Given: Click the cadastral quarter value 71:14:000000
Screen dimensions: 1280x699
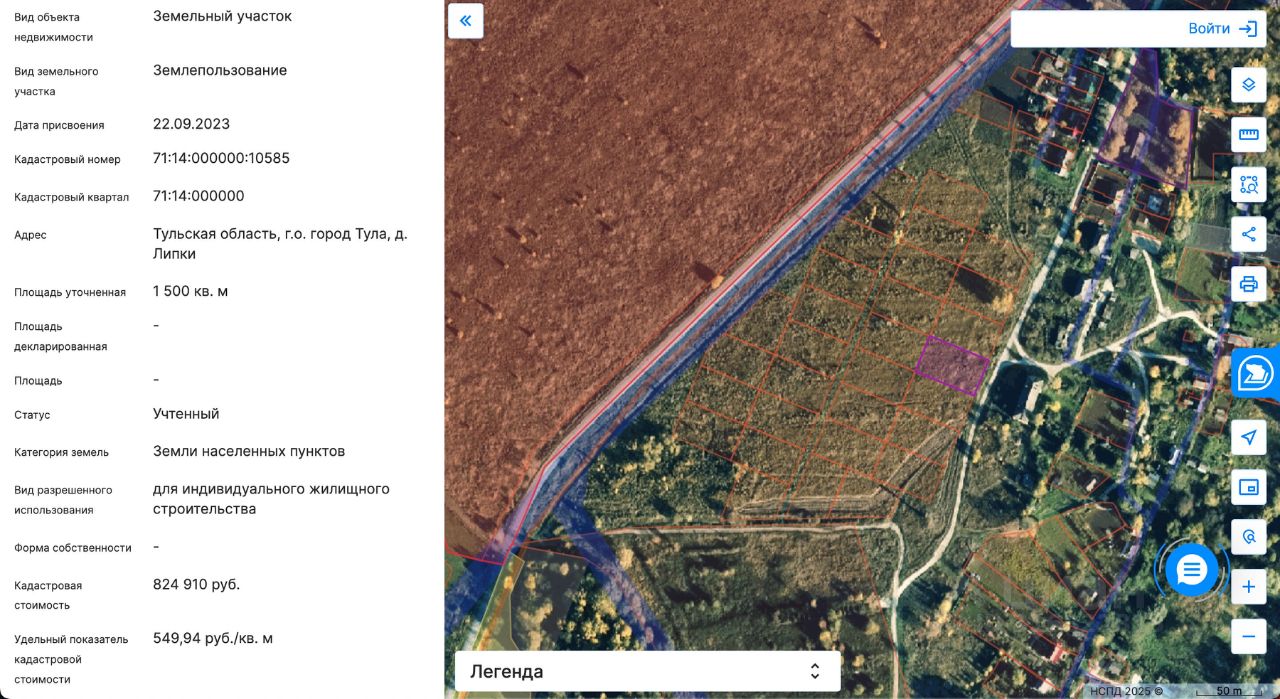Looking at the screenshot, I should 198,196.
